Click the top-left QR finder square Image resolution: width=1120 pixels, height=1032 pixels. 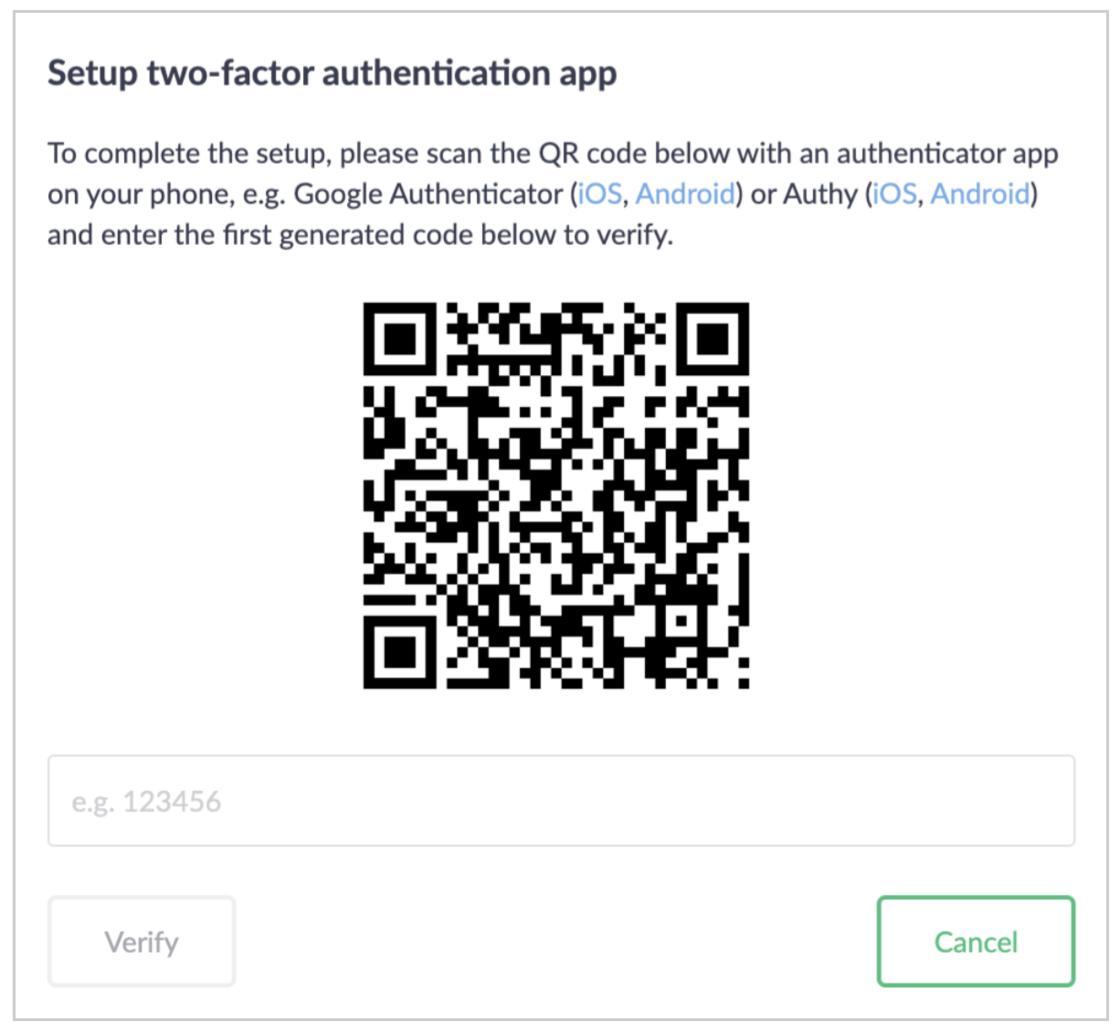click(x=398, y=340)
